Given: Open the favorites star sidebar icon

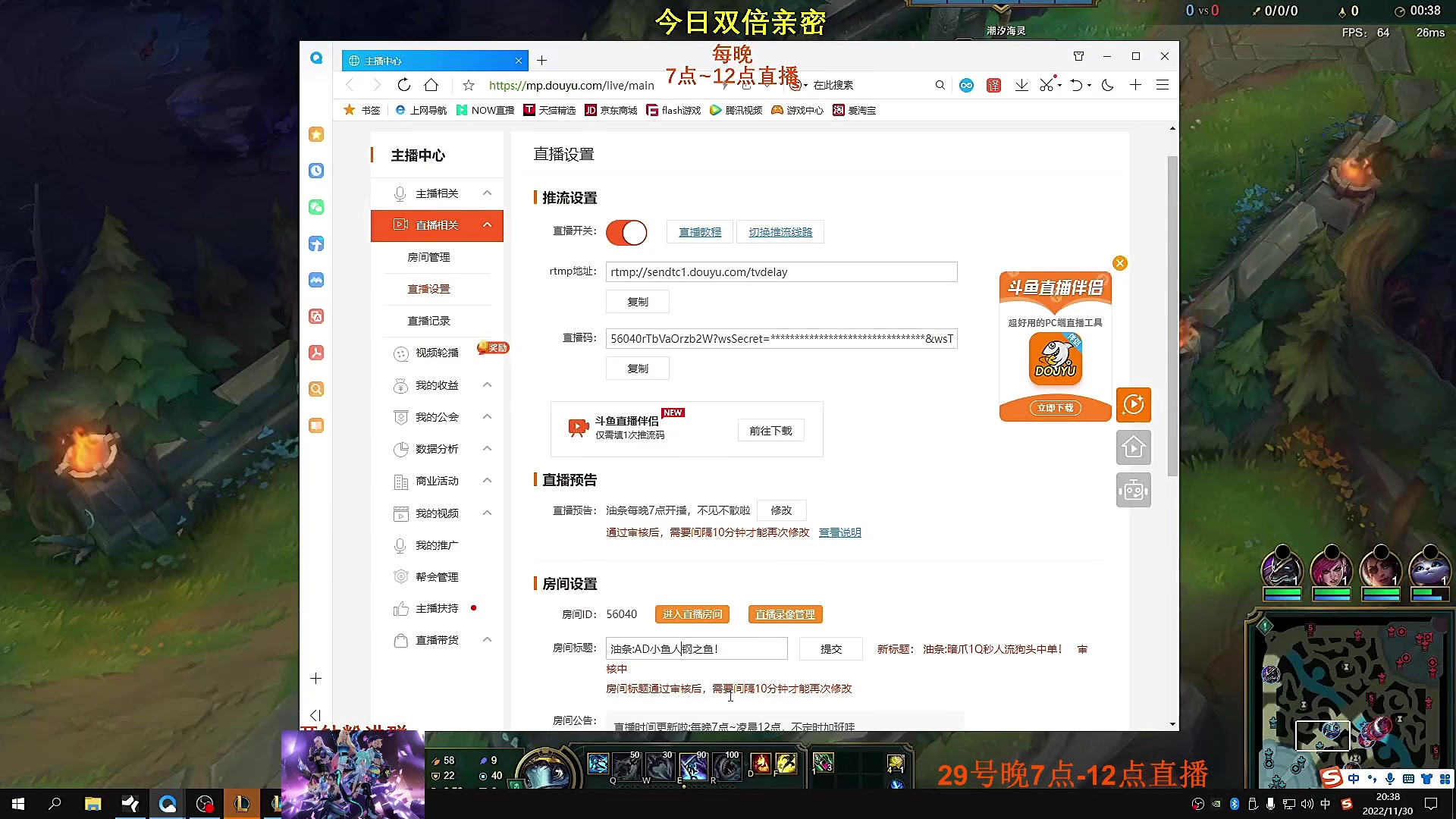Looking at the screenshot, I should 316,134.
